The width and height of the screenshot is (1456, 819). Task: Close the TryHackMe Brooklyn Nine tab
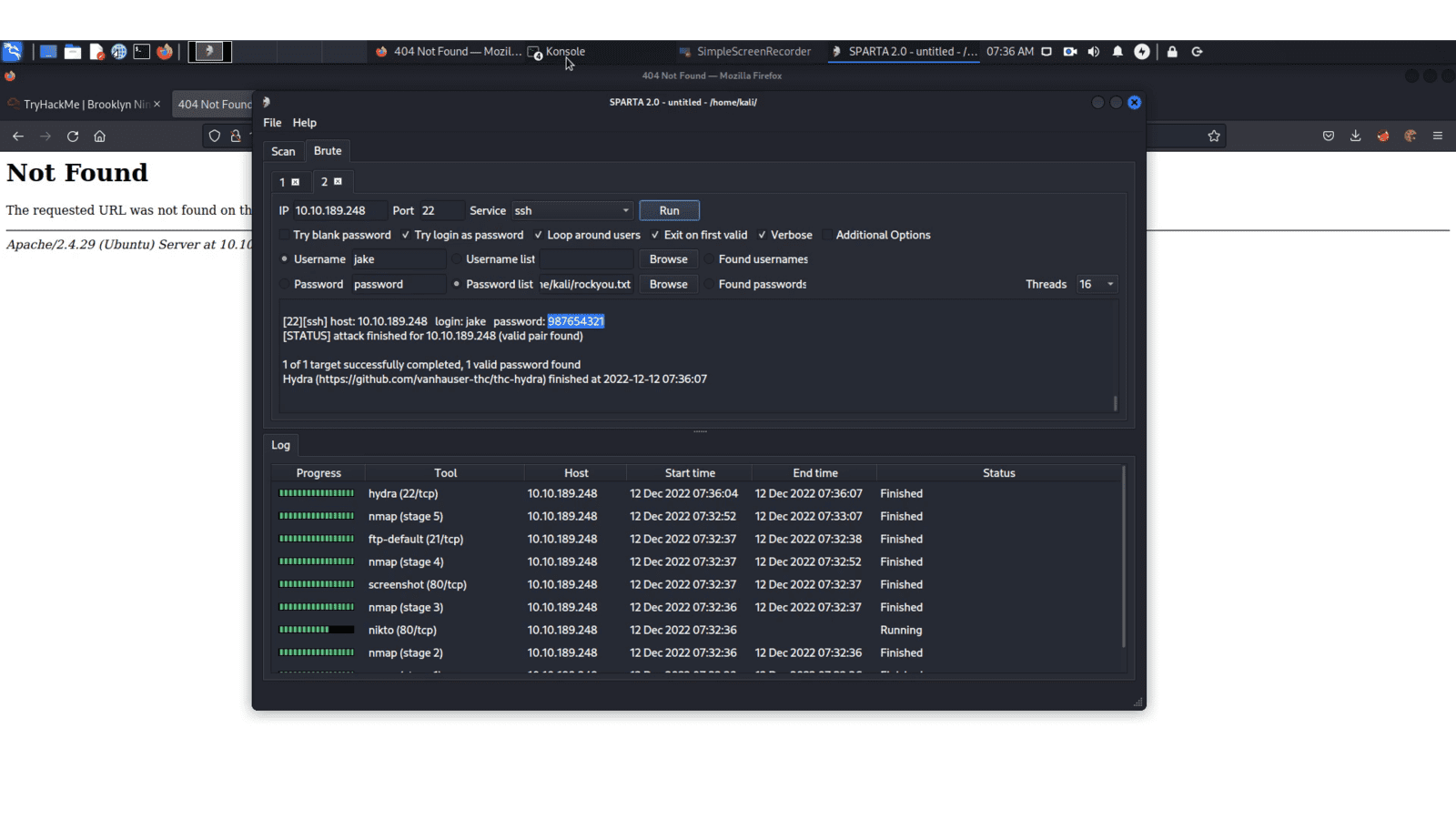[x=157, y=105]
